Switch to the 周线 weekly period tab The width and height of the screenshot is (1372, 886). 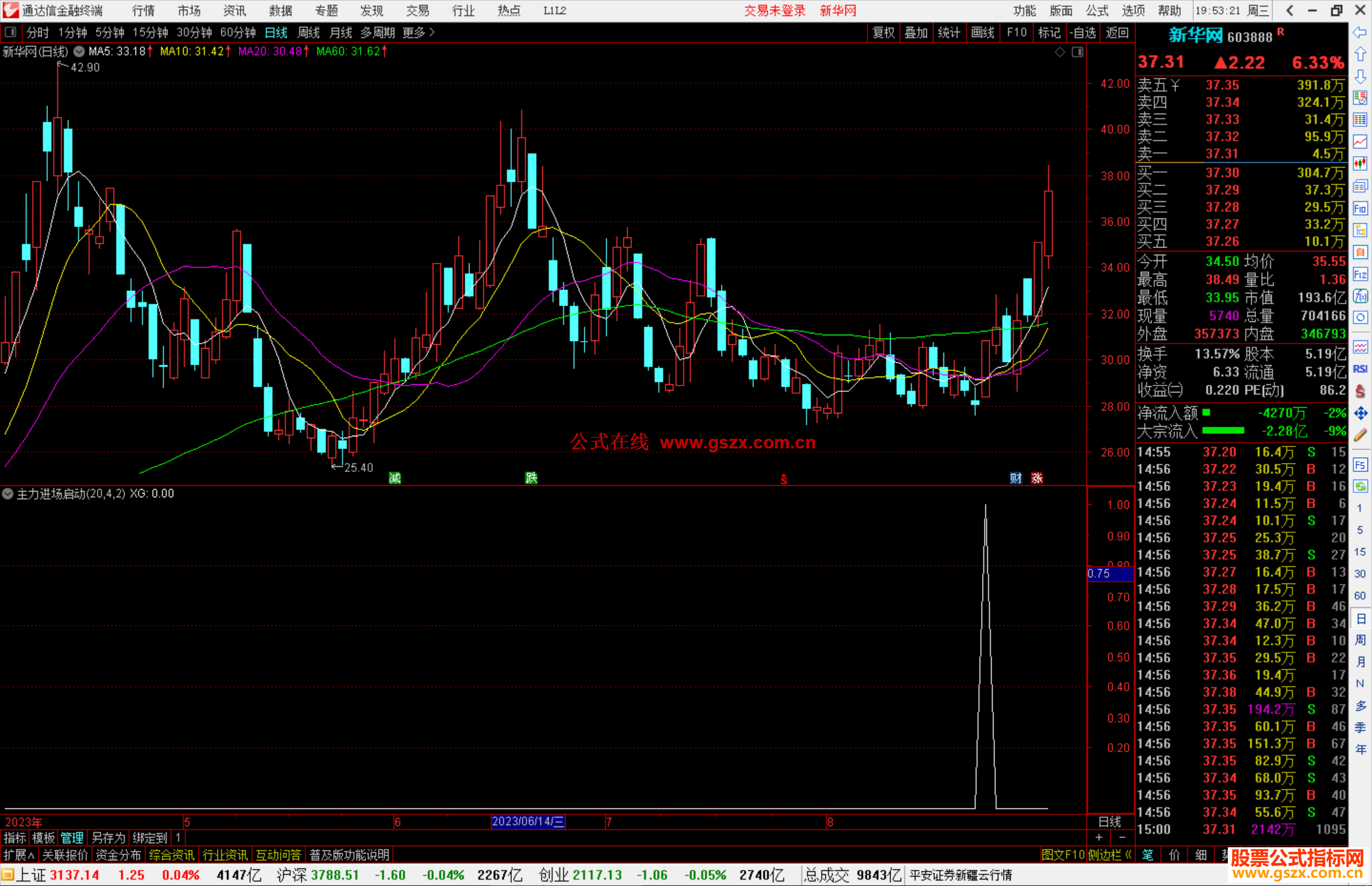coord(309,32)
